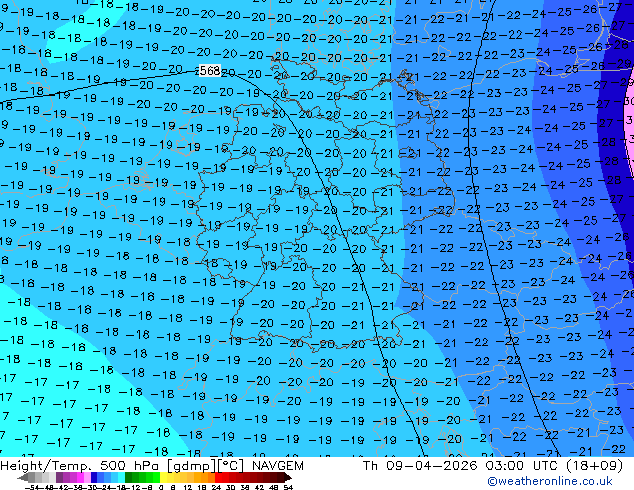Click the '03:00 UTC' time text
Screen dimensions: 634x490
(524, 466)
